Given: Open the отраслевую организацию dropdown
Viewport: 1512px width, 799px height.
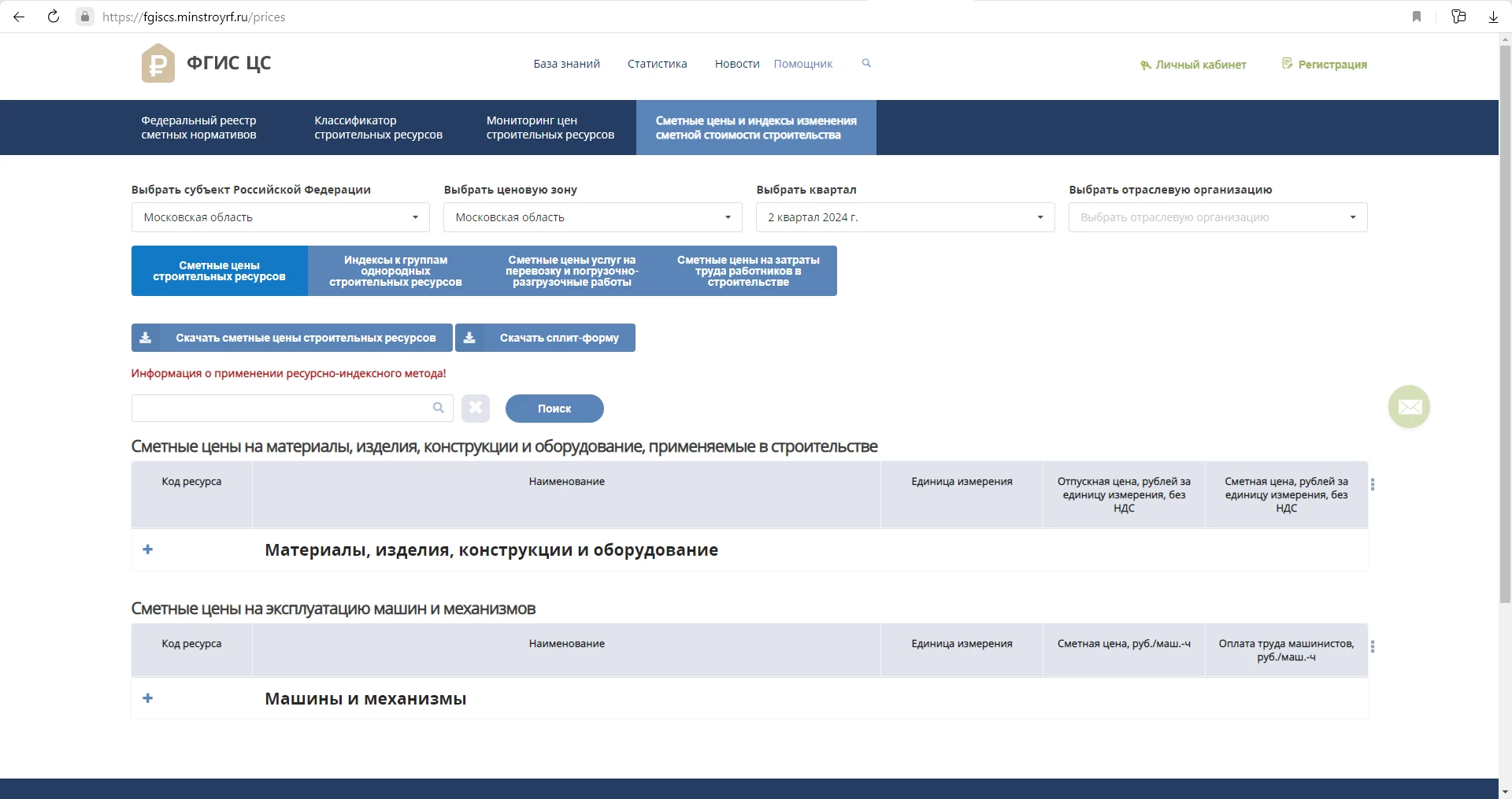Looking at the screenshot, I should (x=1217, y=217).
